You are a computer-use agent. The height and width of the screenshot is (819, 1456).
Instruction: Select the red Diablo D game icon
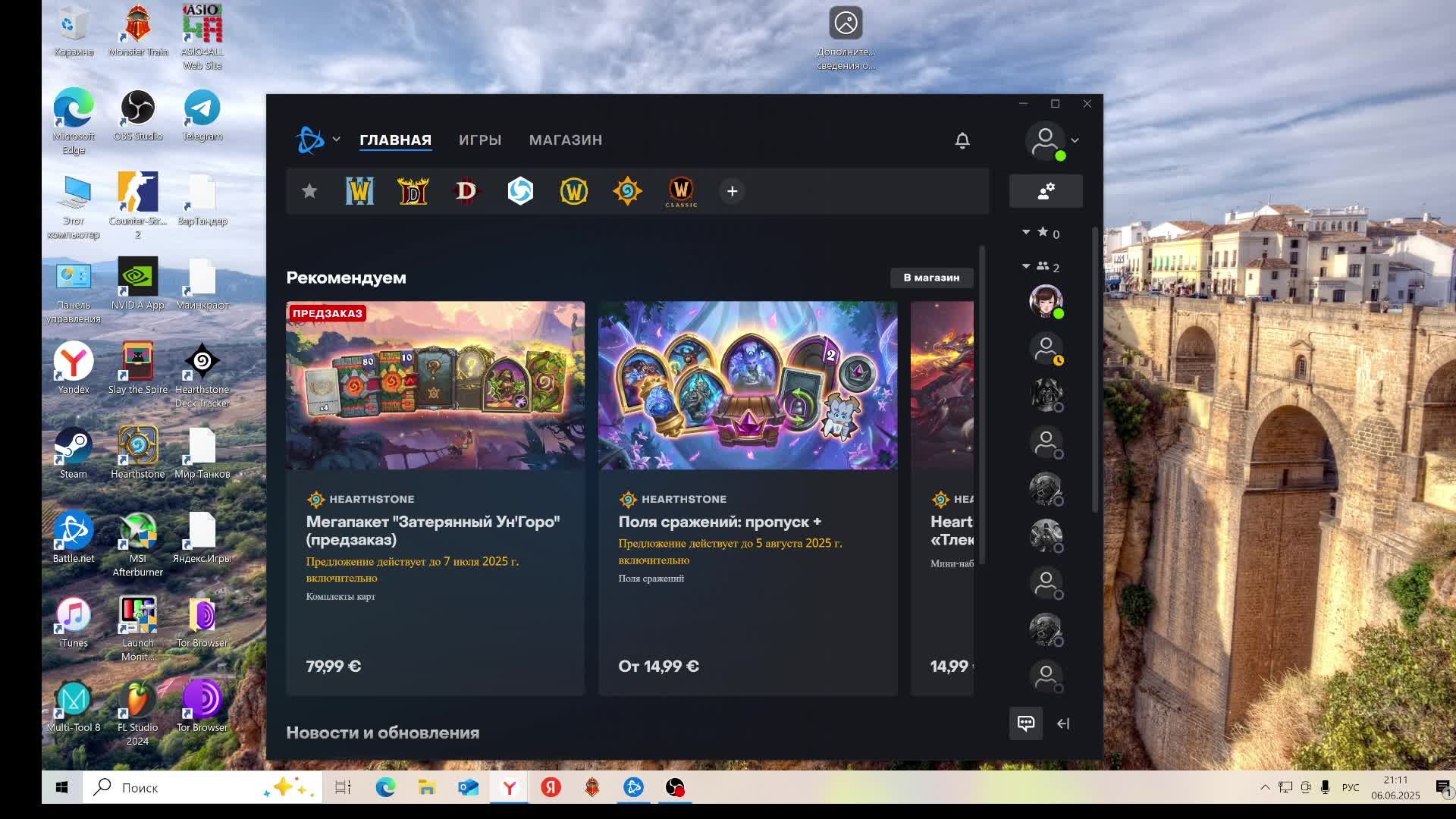tap(466, 191)
